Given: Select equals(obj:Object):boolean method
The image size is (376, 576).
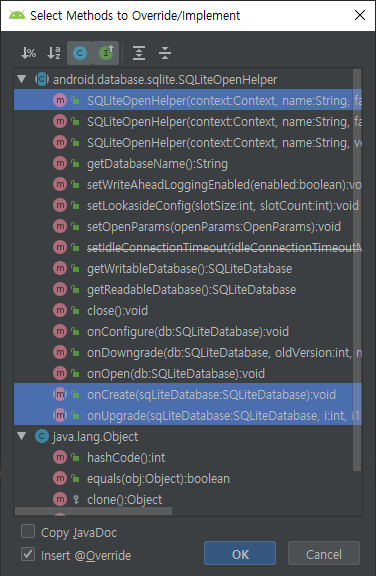Looking at the screenshot, I should coord(188,478).
